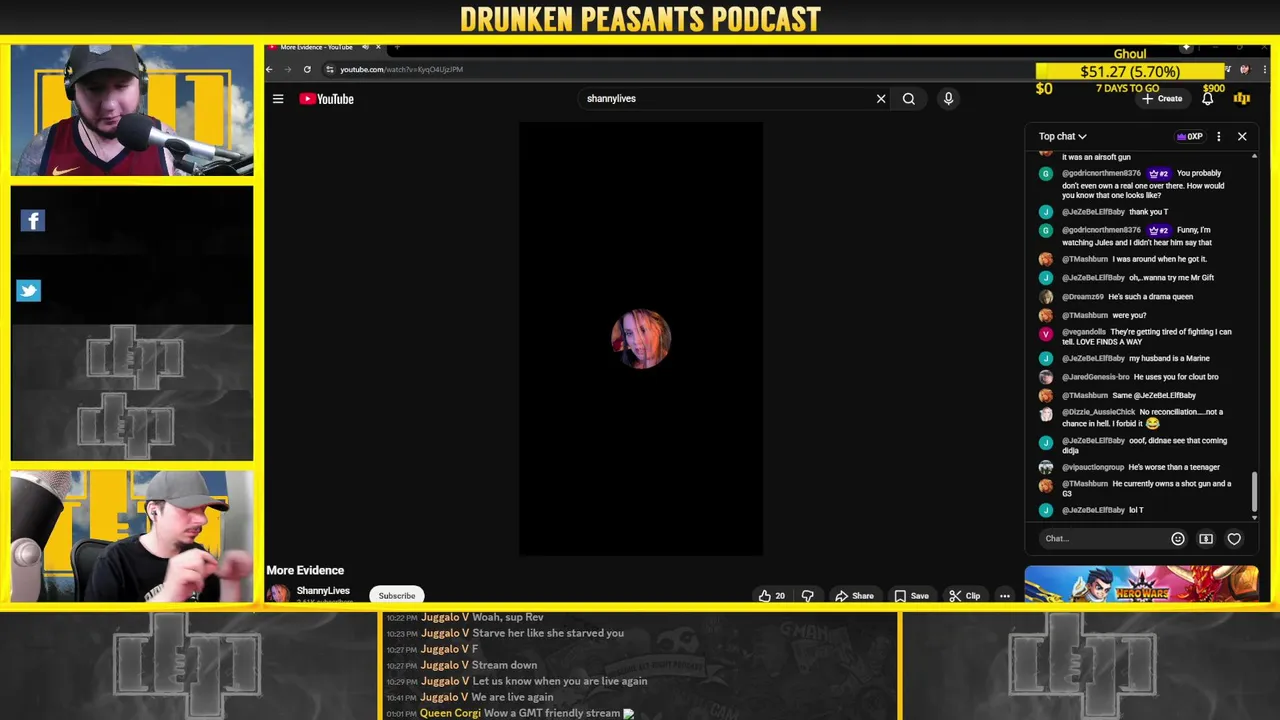Close the More Evidence browser tab

pos(378,47)
